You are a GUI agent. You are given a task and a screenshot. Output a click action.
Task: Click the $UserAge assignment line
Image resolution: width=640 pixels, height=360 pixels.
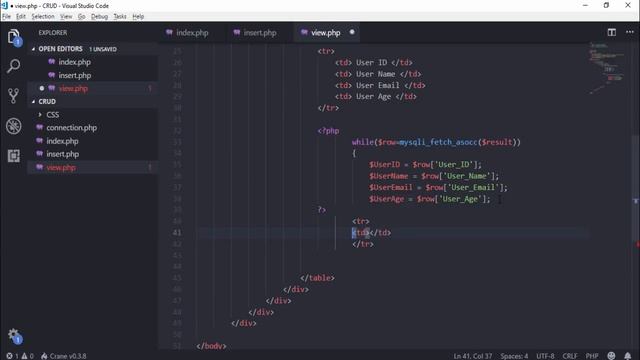coord(429,199)
